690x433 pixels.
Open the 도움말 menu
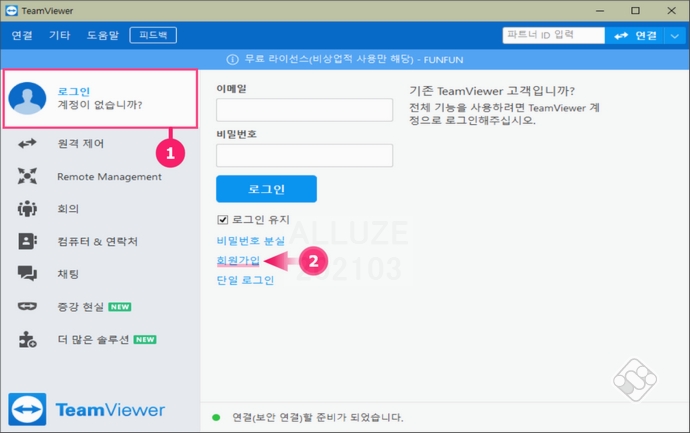[x=103, y=35]
